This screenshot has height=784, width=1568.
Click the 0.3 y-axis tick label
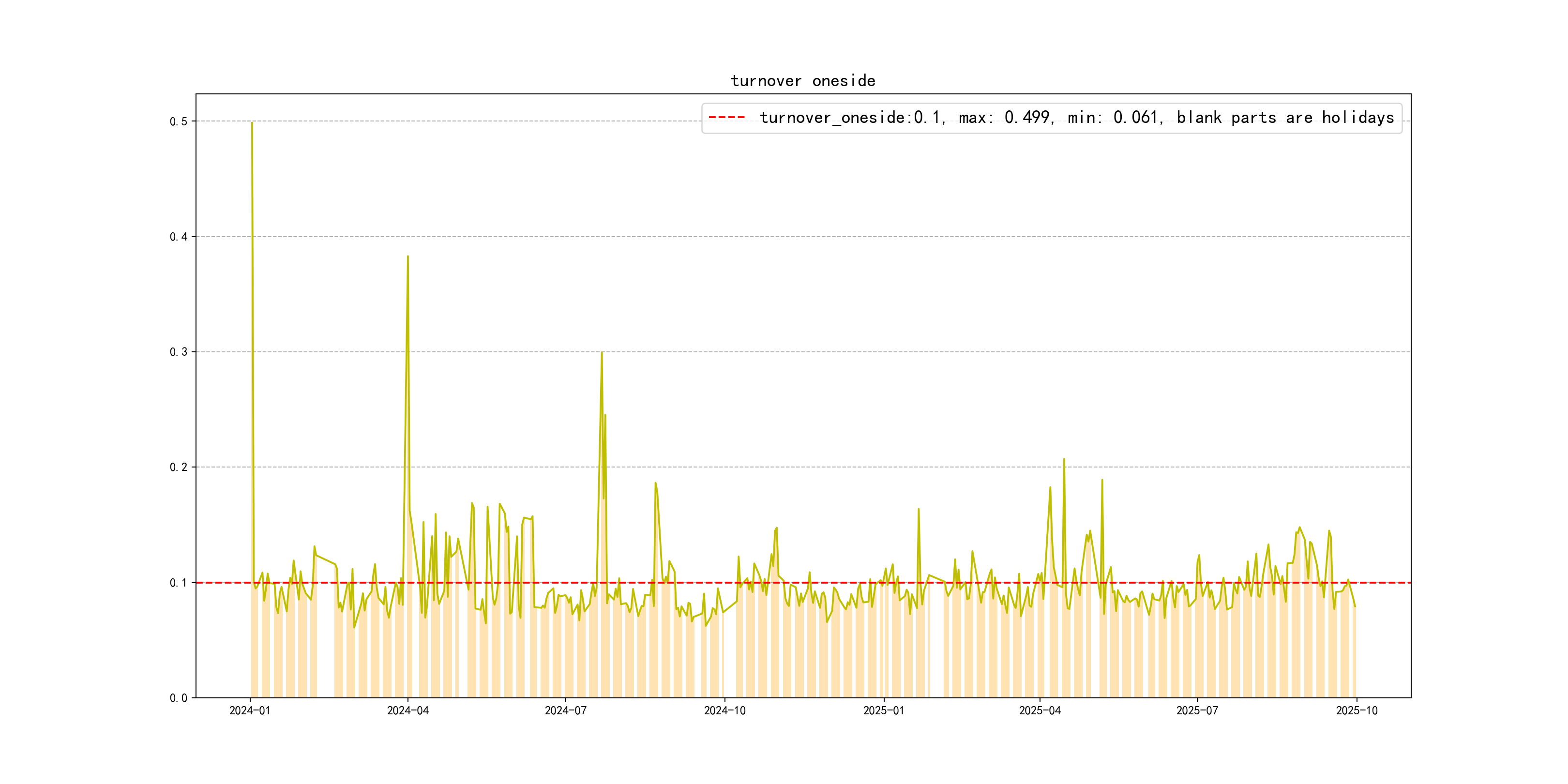pyautogui.click(x=179, y=352)
